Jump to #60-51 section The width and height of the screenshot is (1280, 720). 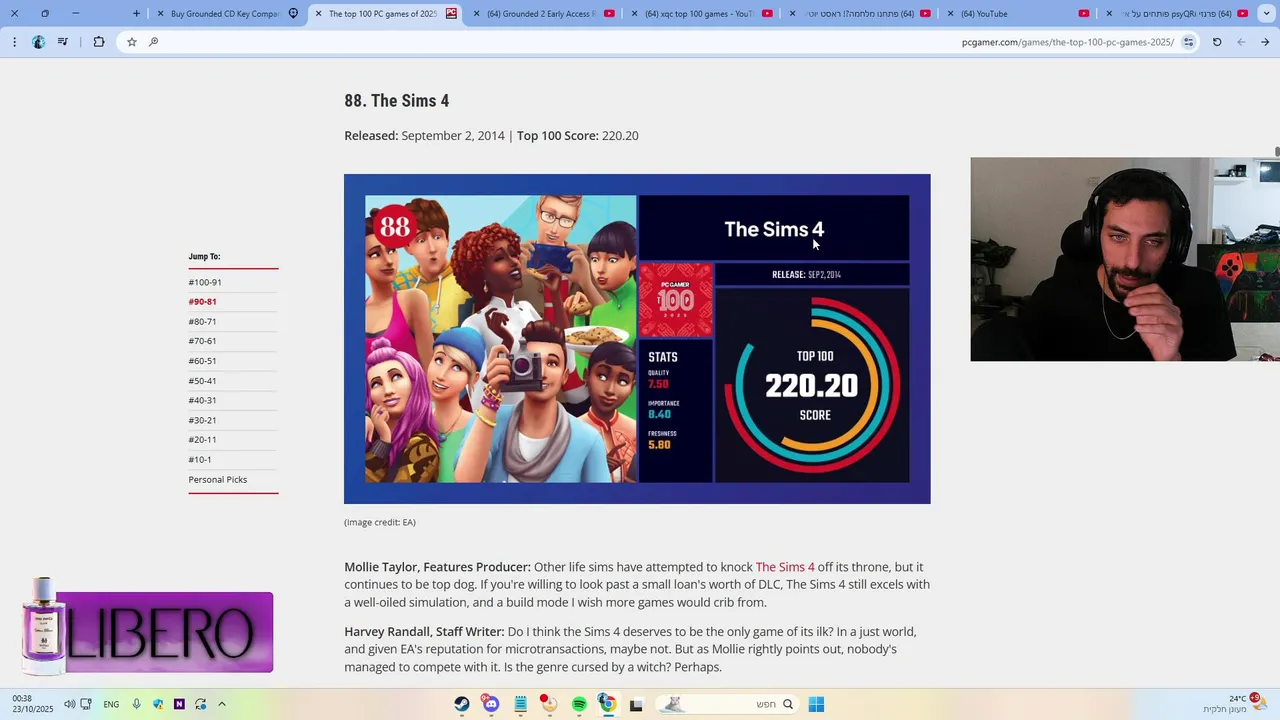pos(202,361)
